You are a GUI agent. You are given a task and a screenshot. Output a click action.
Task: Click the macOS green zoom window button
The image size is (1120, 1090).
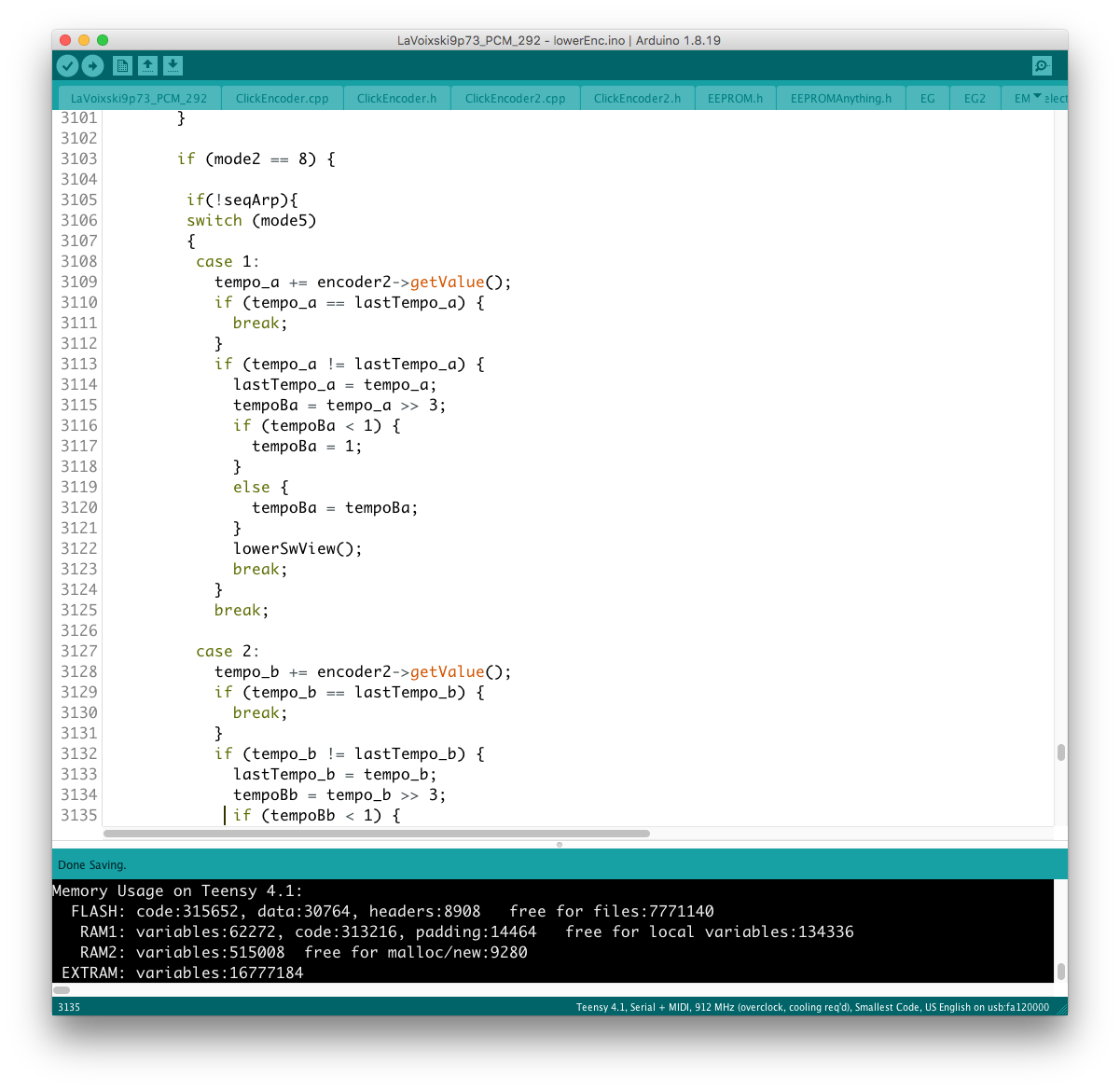(x=103, y=40)
